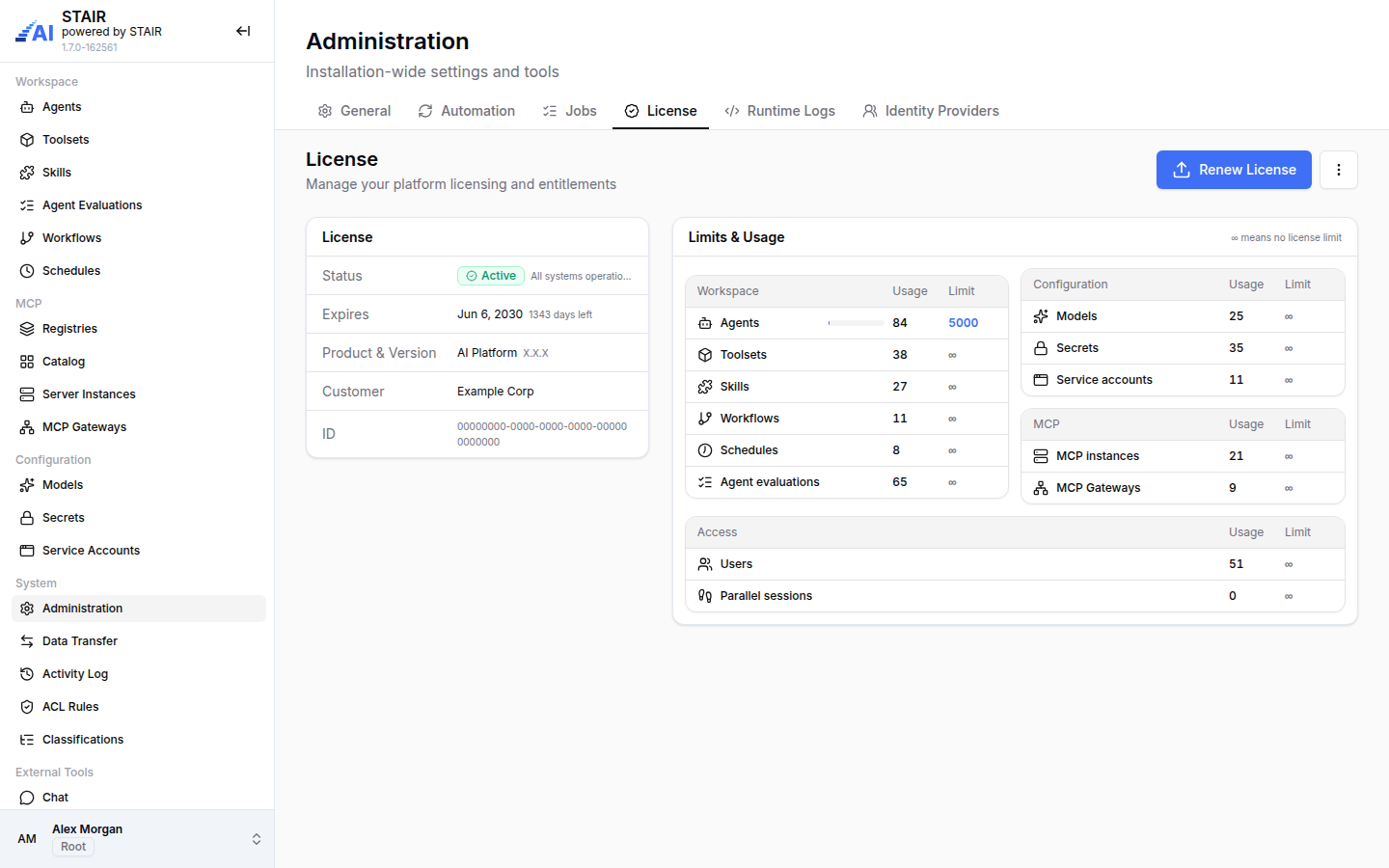Open the Activity Log

[x=139, y=674]
